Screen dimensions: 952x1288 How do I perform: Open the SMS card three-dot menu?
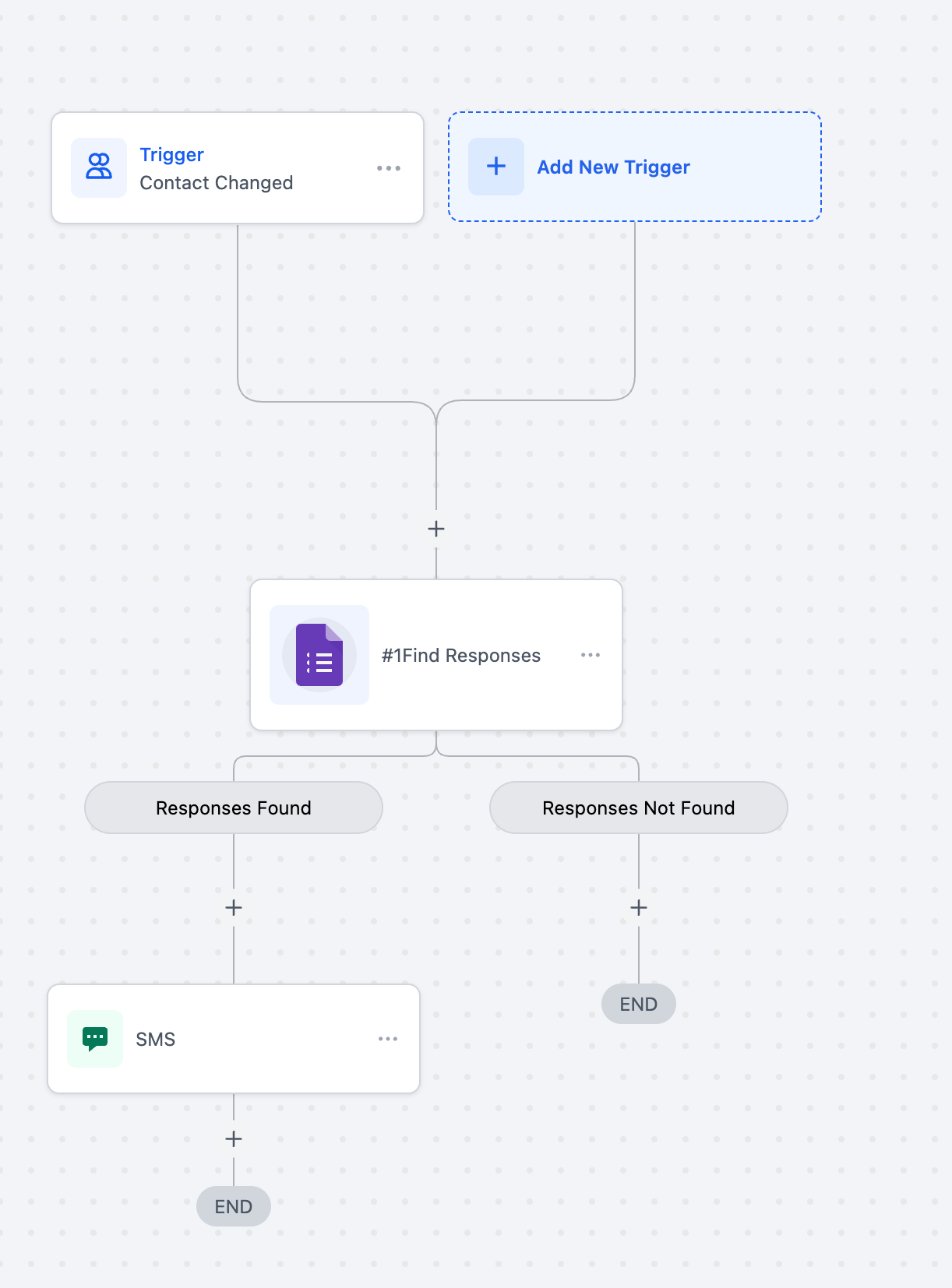click(388, 1039)
